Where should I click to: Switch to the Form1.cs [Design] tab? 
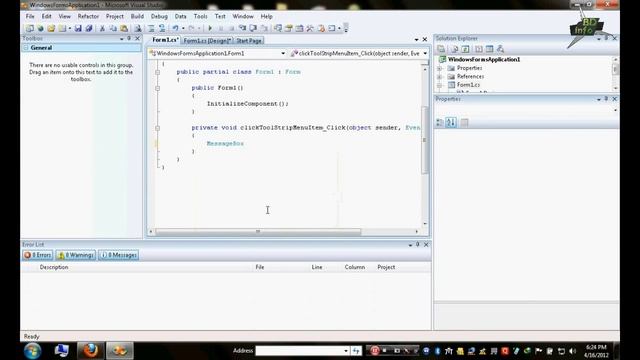click(x=207, y=40)
